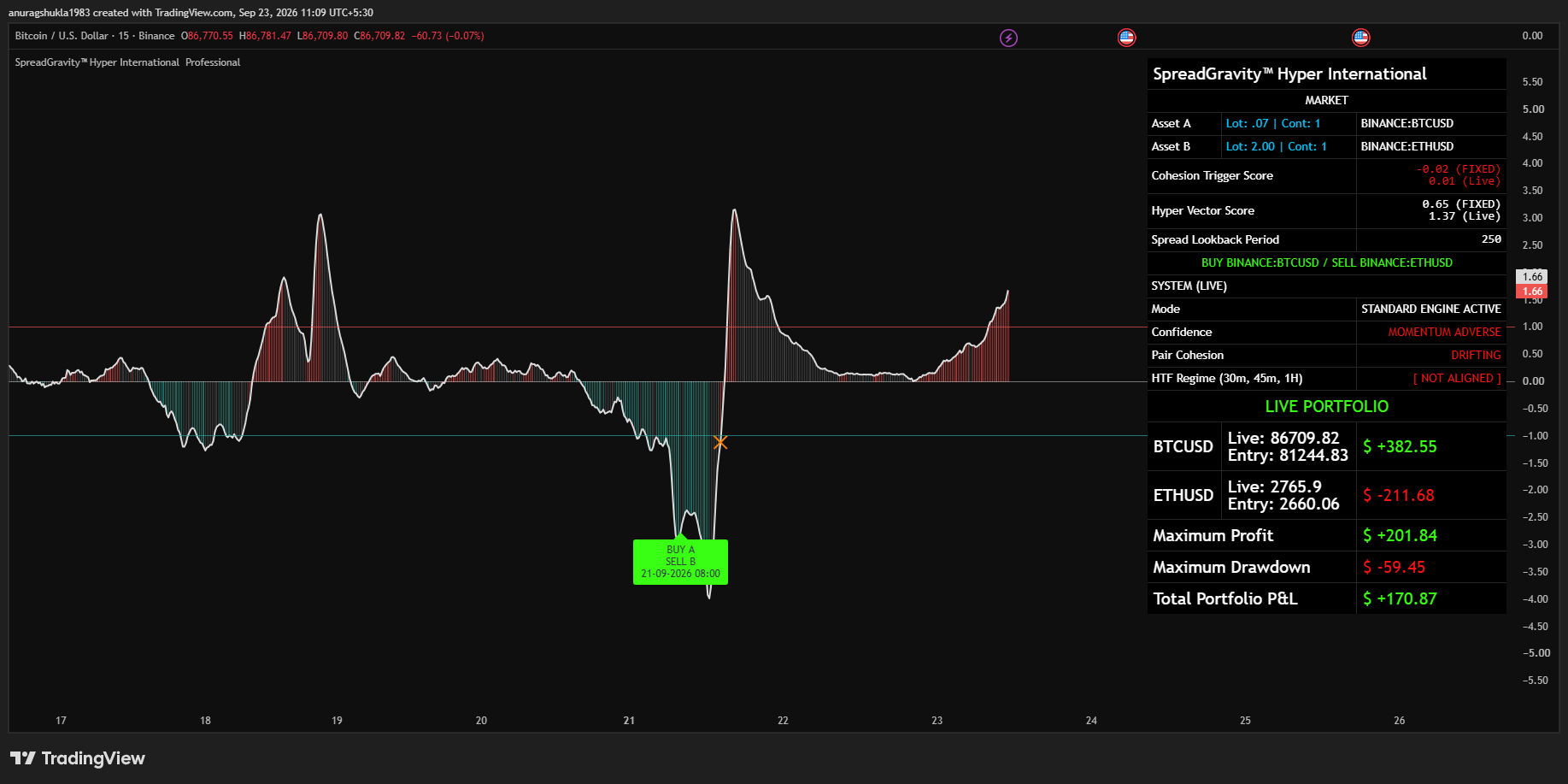Click the Cohesion Trigger Score label
This screenshot has height=784, width=1568.
point(1212,176)
